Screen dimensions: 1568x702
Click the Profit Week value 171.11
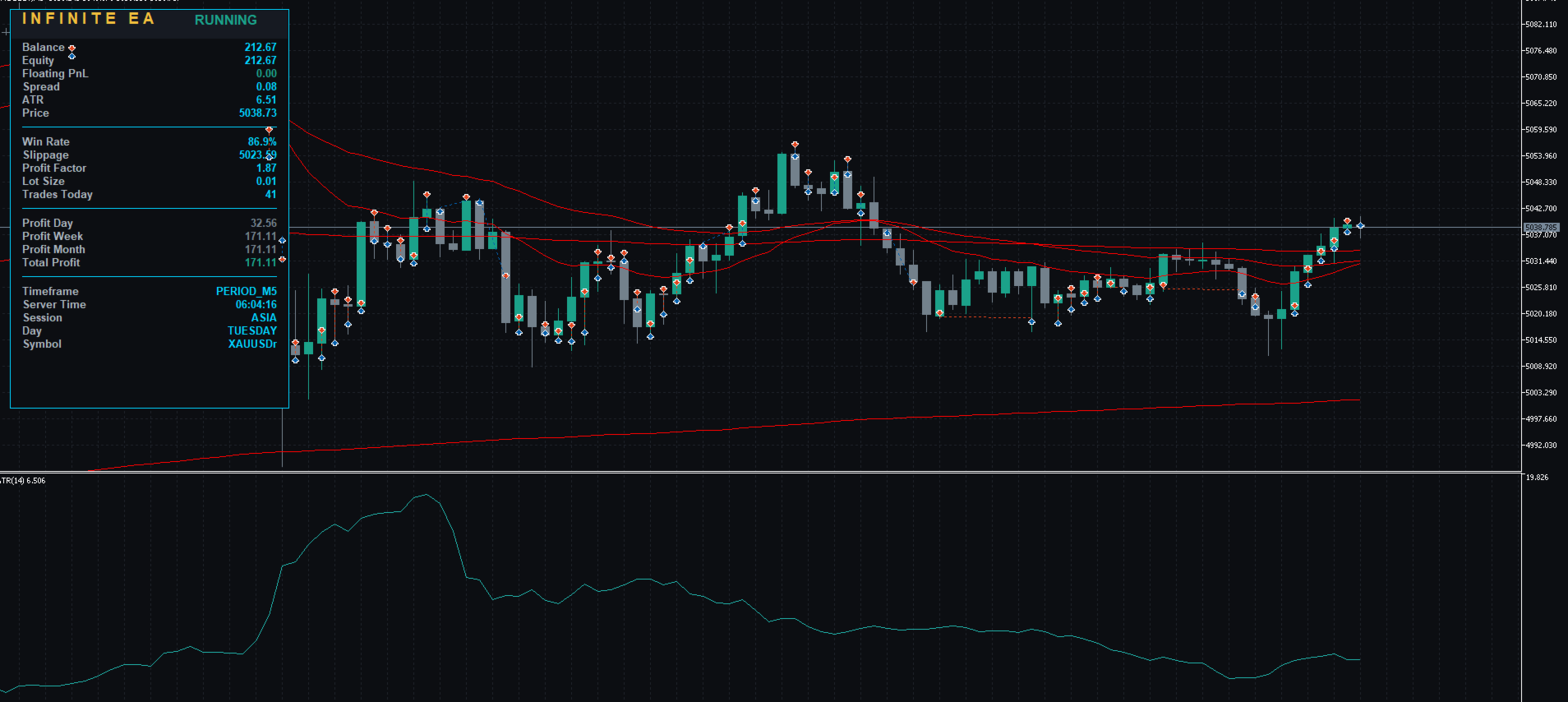(261, 237)
